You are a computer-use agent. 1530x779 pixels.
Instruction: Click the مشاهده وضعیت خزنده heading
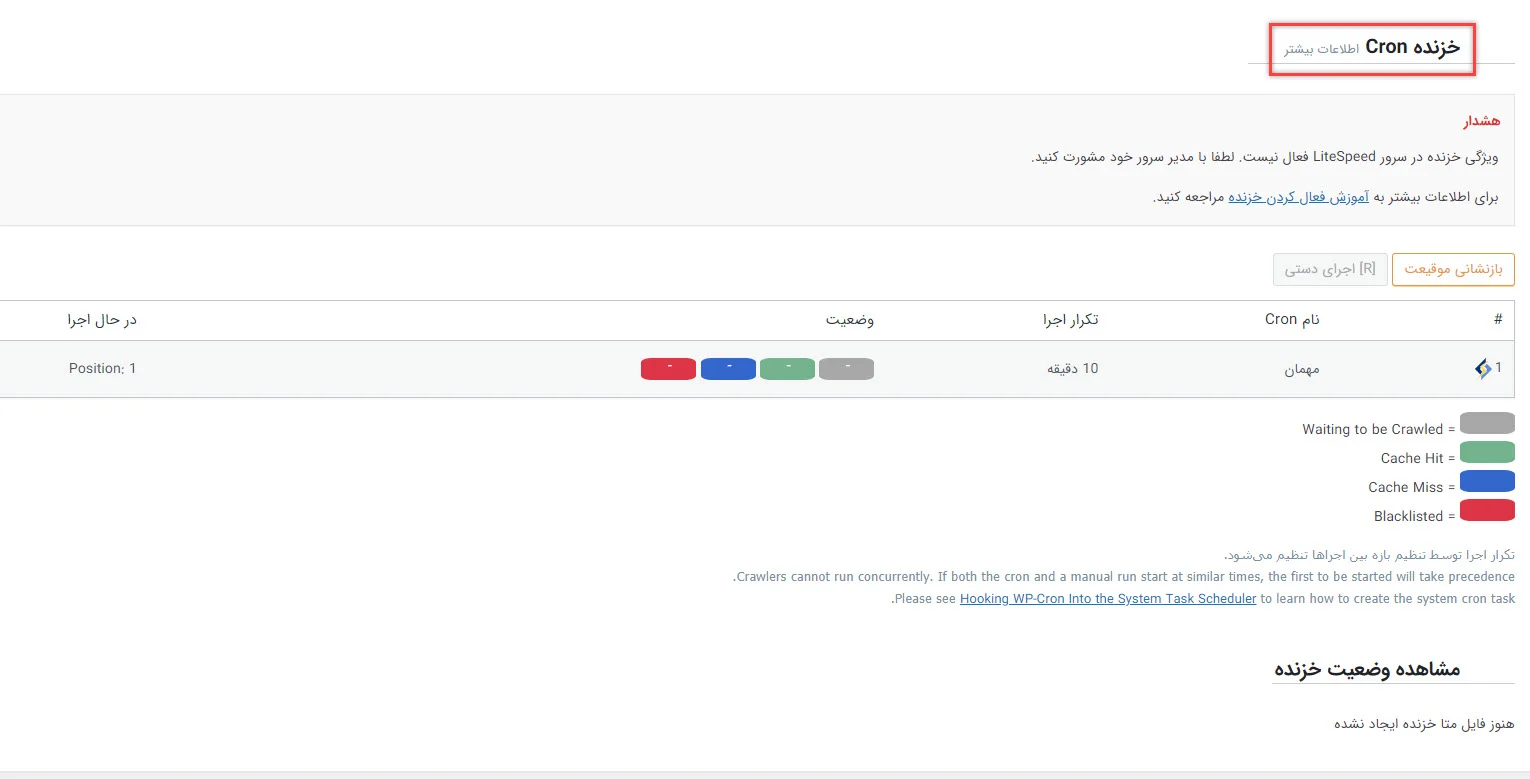click(1367, 669)
